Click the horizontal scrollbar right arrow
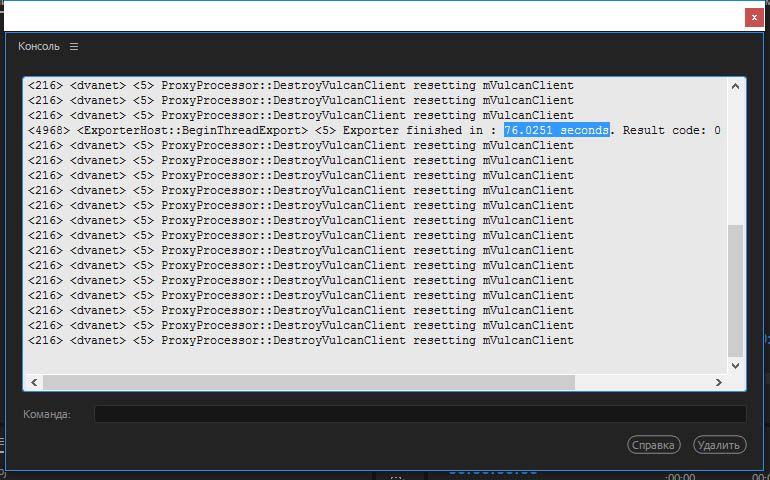This screenshot has width=770, height=480. click(717, 383)
